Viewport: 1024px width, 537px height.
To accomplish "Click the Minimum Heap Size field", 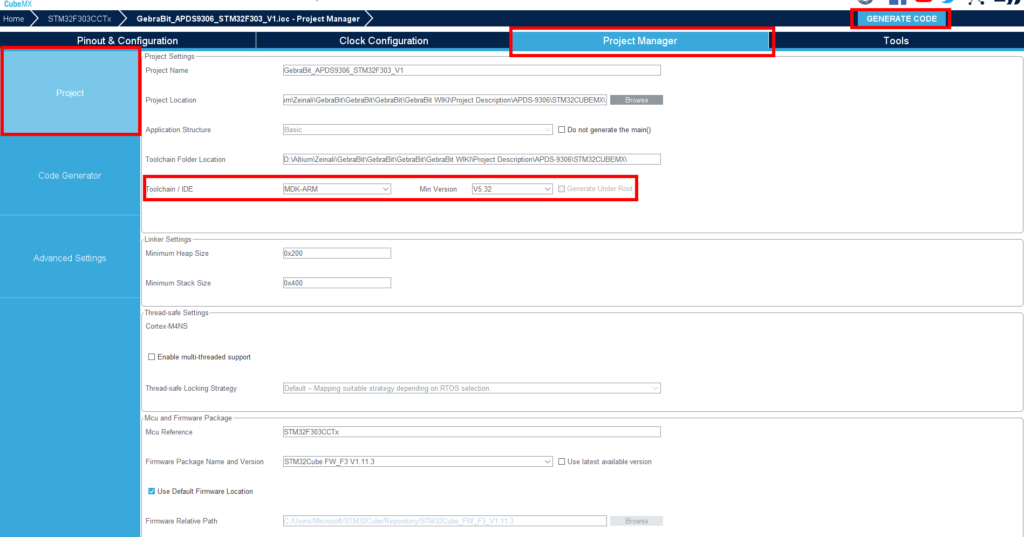I will [336, 253].
